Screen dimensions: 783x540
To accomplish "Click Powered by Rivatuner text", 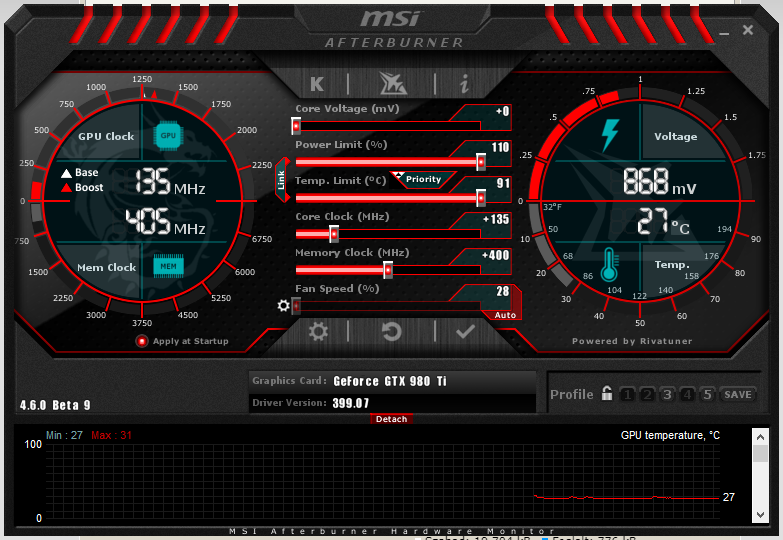I will click(632, 341).
